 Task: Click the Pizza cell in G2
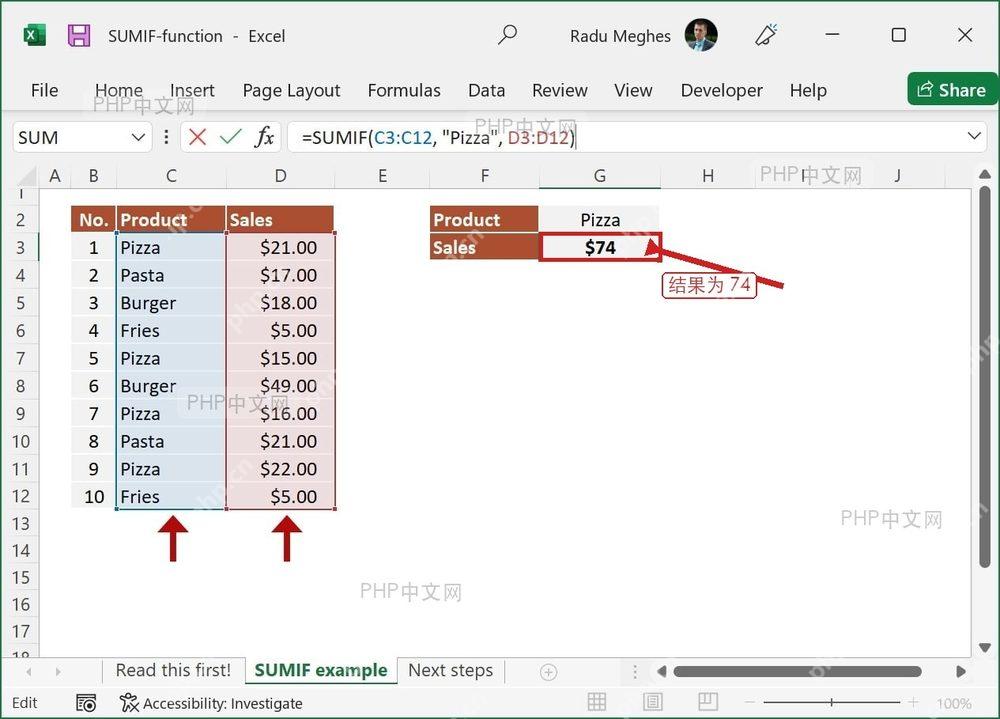pos(599,219)
